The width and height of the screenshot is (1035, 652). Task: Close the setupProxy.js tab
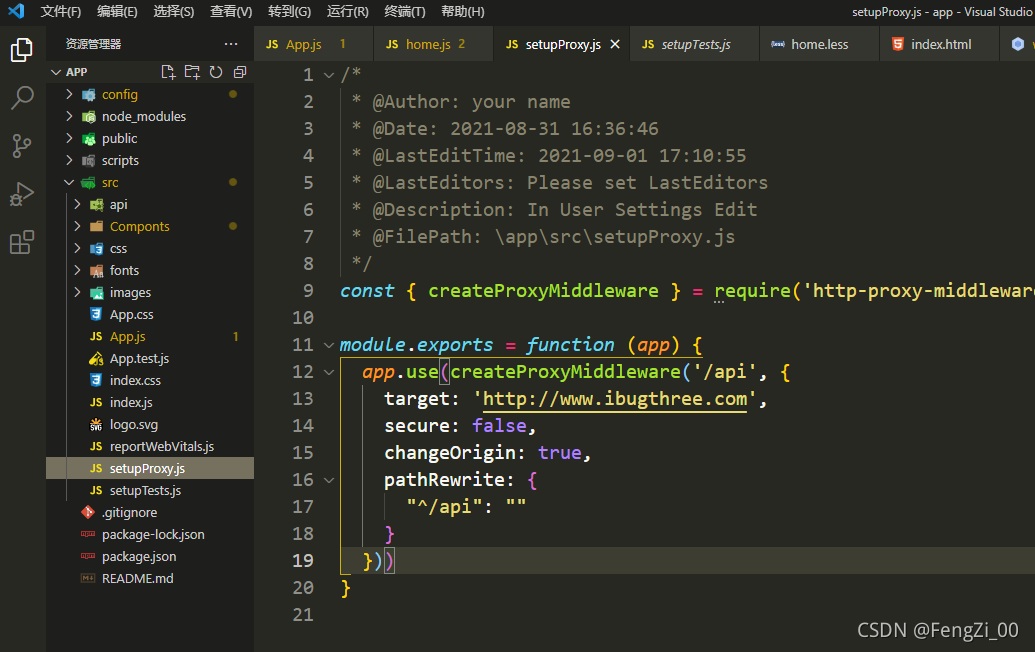pos(615,44)
